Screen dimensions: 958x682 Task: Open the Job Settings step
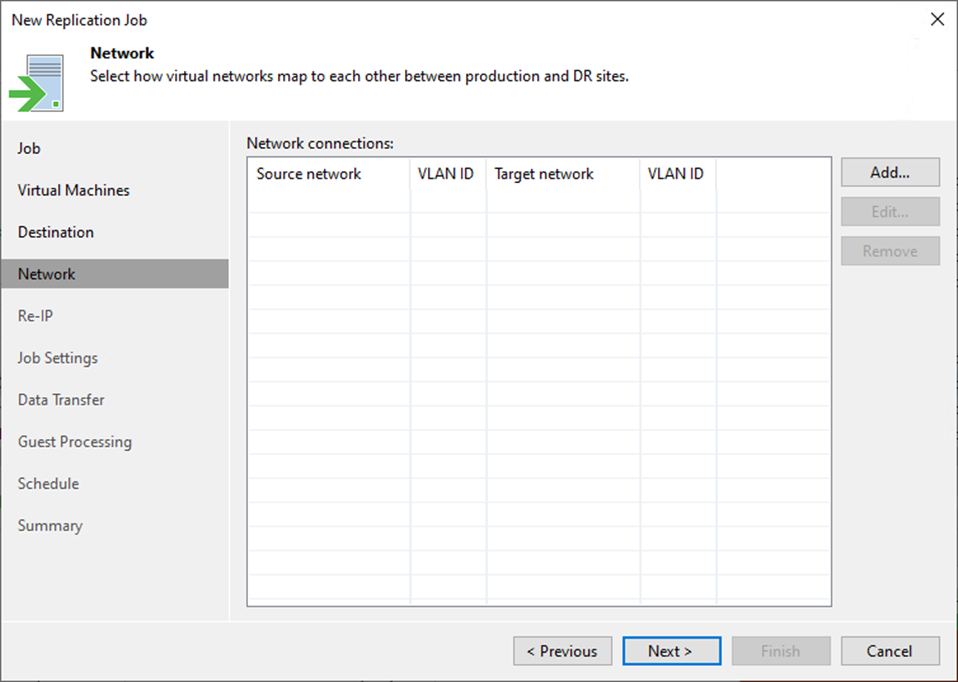(58, 358)
